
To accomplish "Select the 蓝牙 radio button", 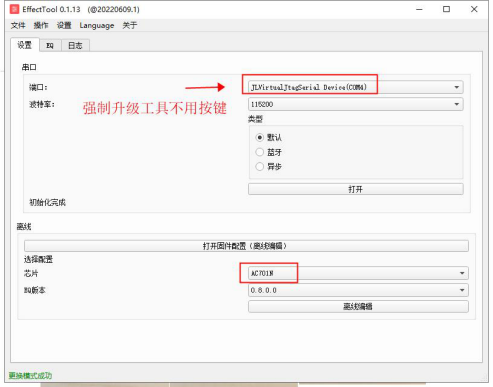I will [260, 152].
